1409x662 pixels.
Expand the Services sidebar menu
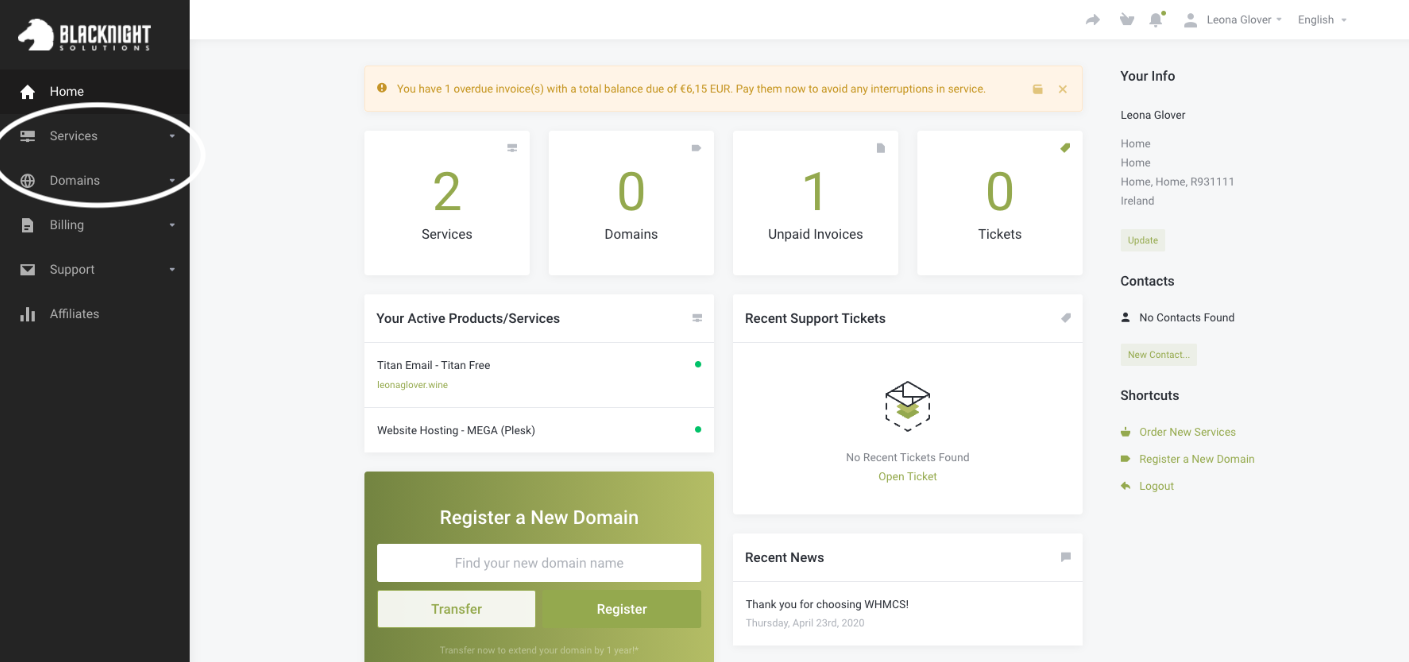click(x=74, y=136)
